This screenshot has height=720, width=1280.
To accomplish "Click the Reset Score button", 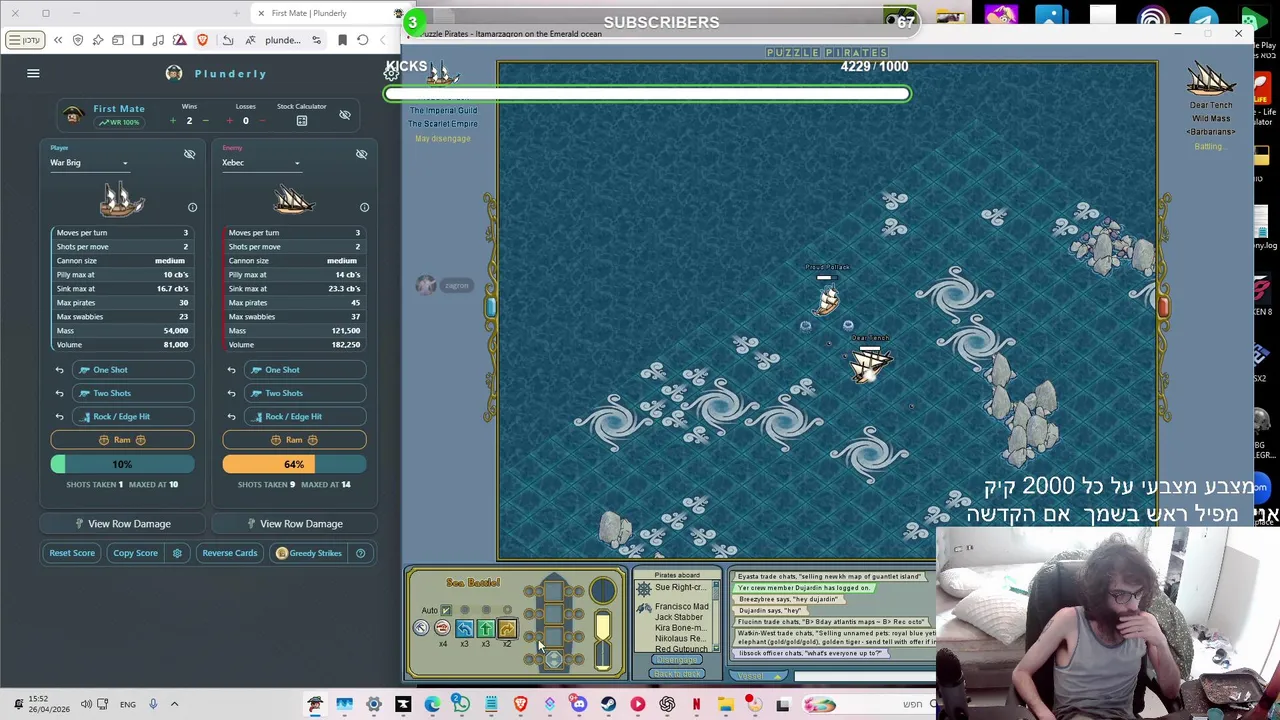I will point(72,553).
